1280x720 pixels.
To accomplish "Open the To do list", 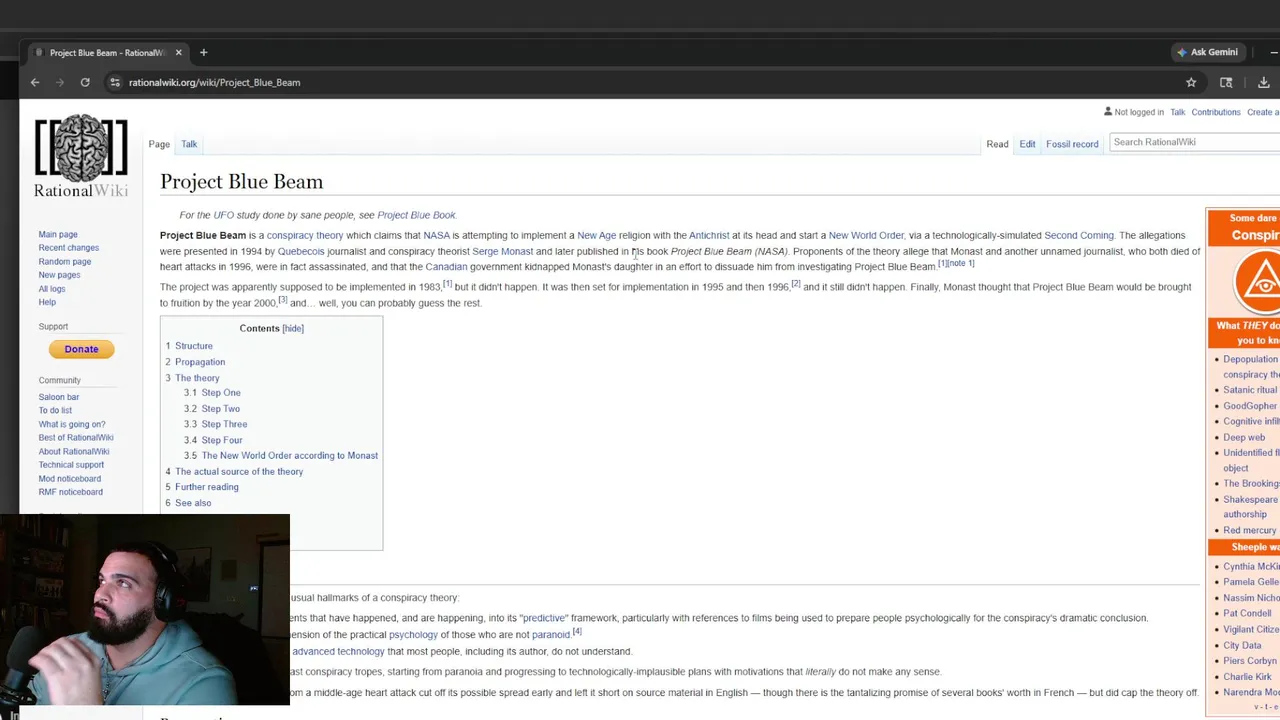I will (55, 410).
